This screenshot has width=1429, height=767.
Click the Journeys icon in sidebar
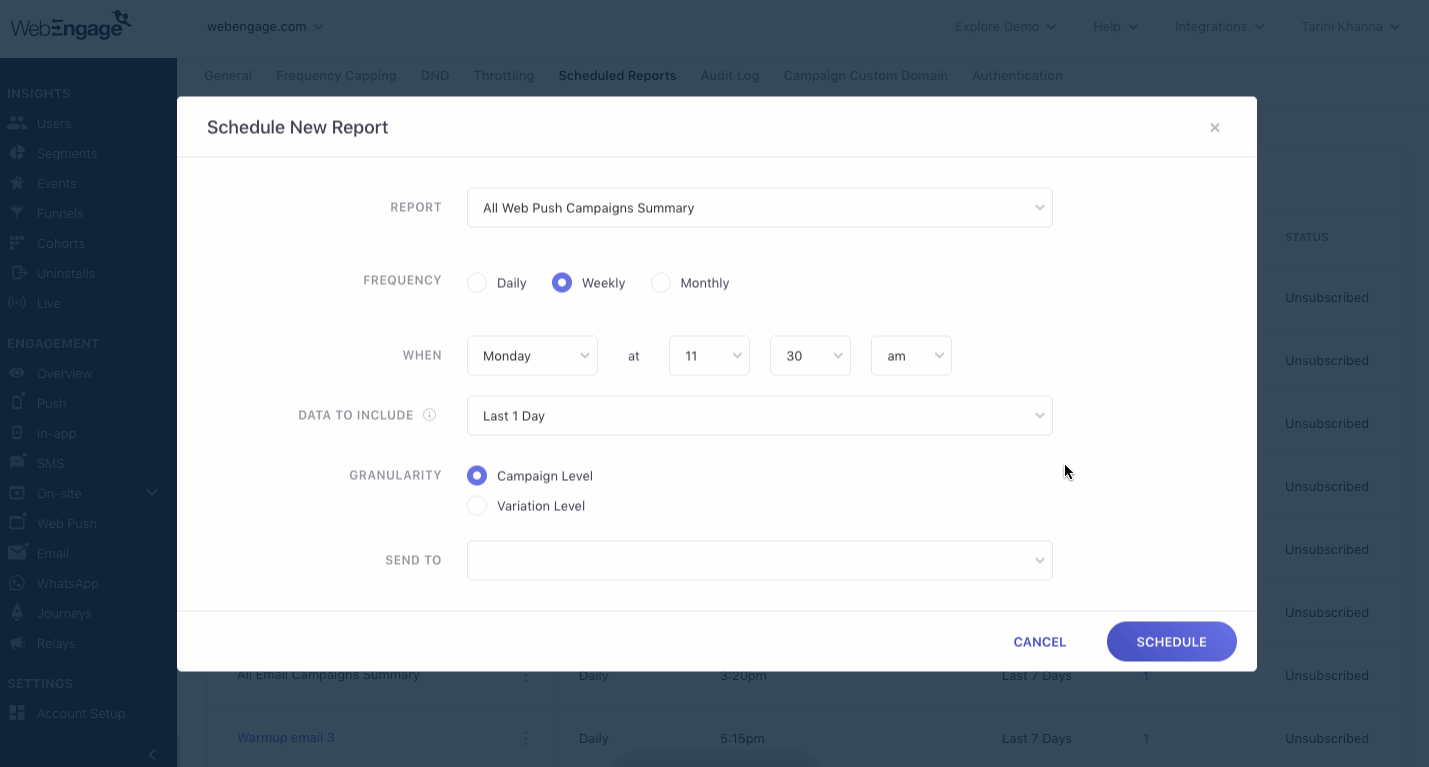click(x=17, y=613)
